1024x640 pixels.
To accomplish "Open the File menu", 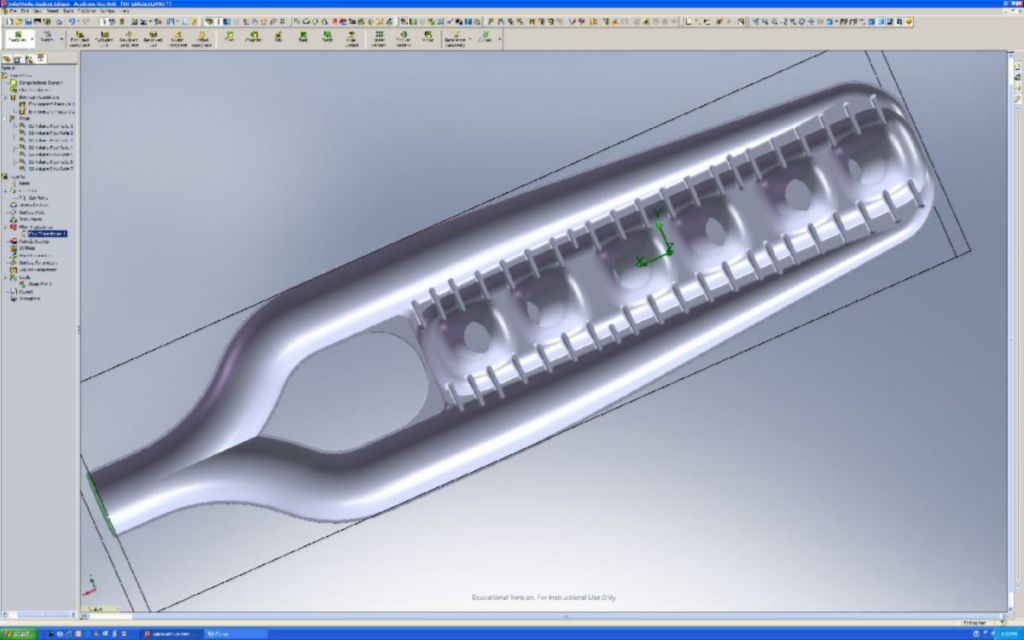I will click(x=11, y=11).
